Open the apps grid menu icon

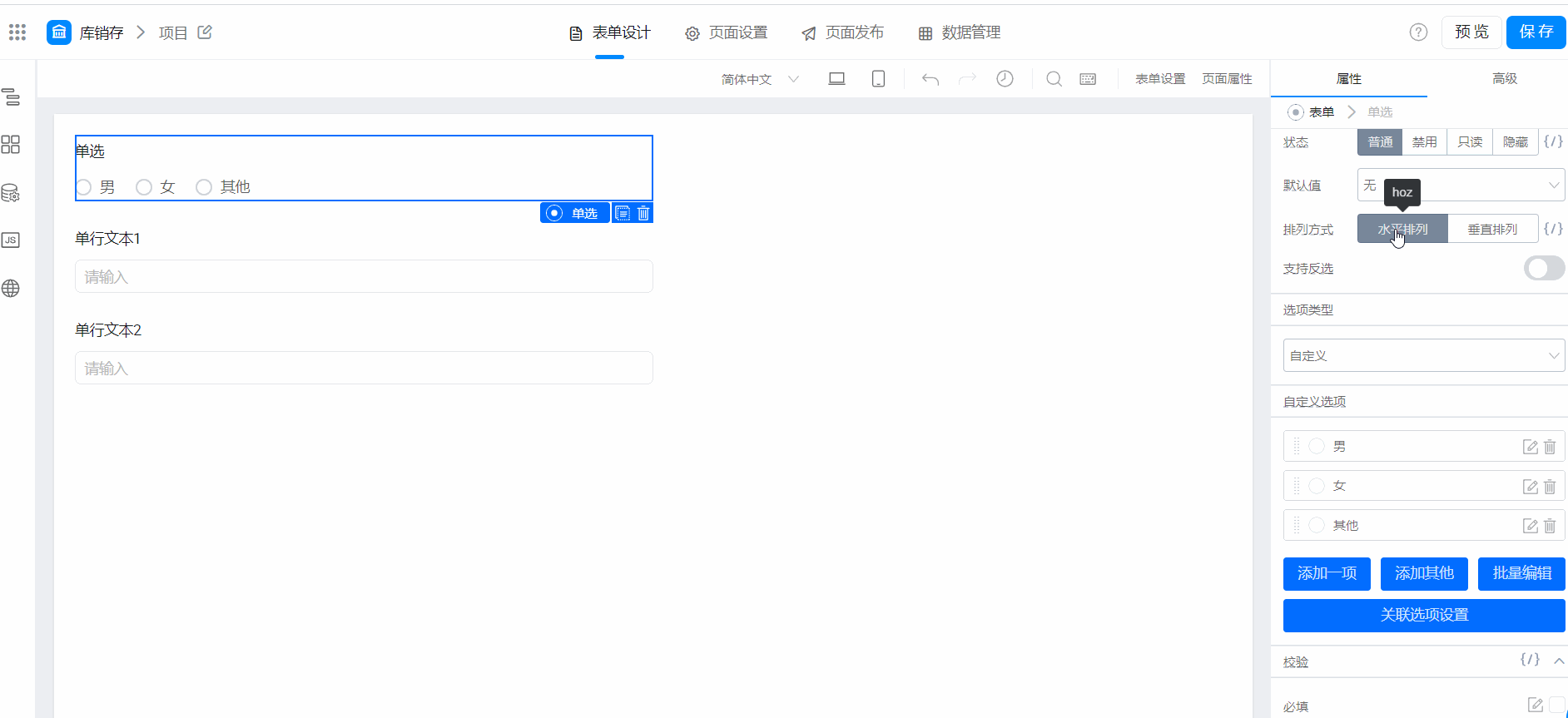[x=17, y=32]
